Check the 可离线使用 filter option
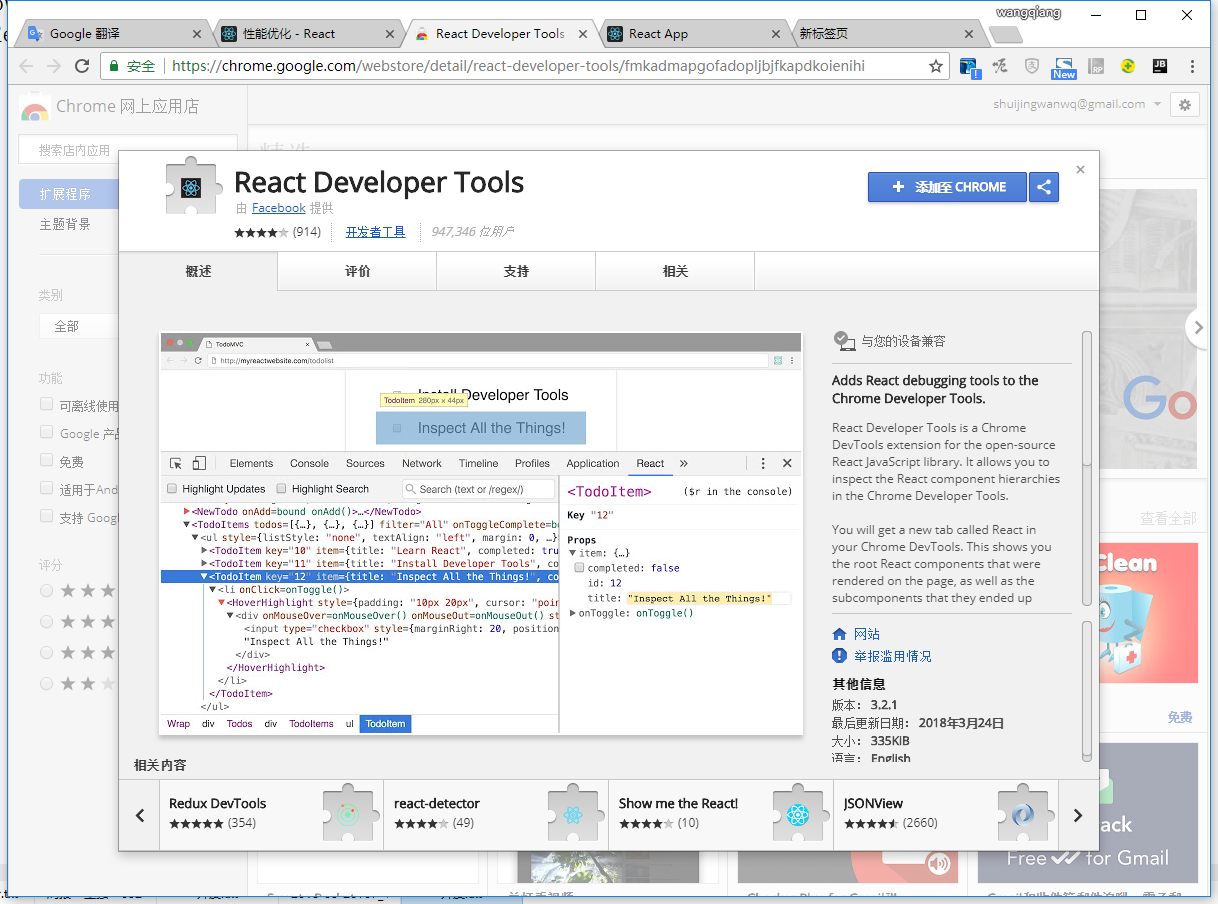Image resolution: width=1218 pixels, height=904 pixels. 46,405
